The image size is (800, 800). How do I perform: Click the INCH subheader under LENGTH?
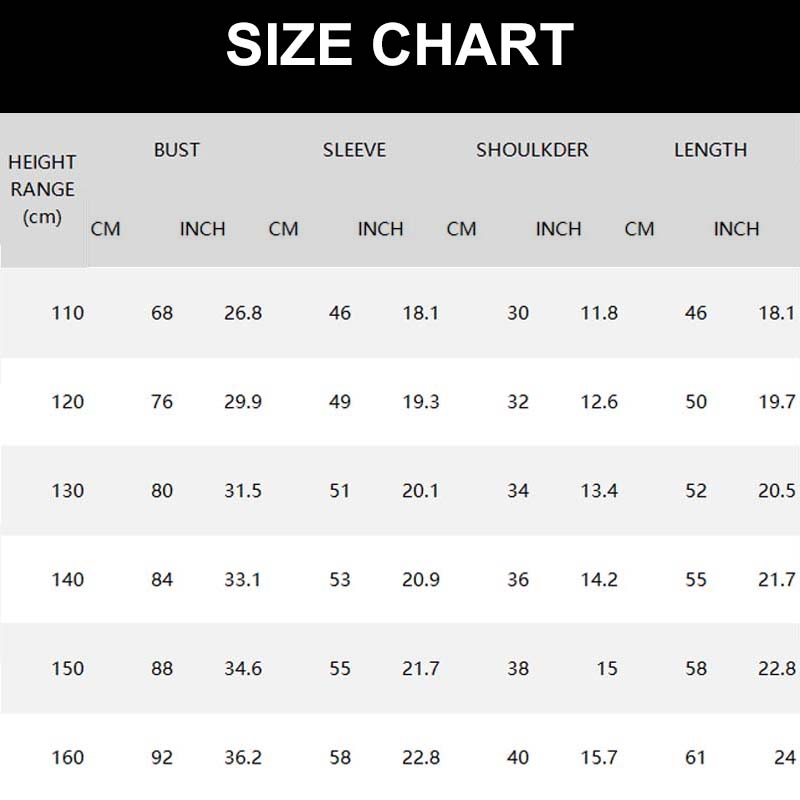tap(736, 229)
